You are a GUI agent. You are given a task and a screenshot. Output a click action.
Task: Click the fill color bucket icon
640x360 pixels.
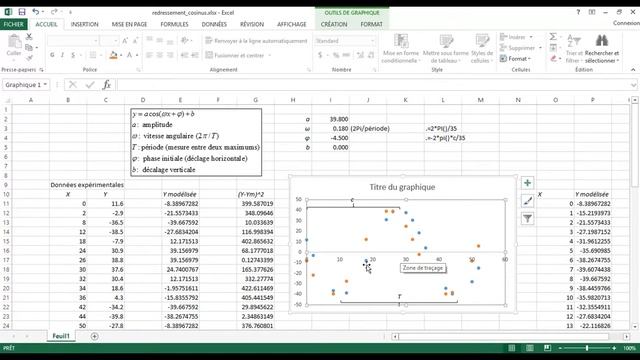[113, 55]
